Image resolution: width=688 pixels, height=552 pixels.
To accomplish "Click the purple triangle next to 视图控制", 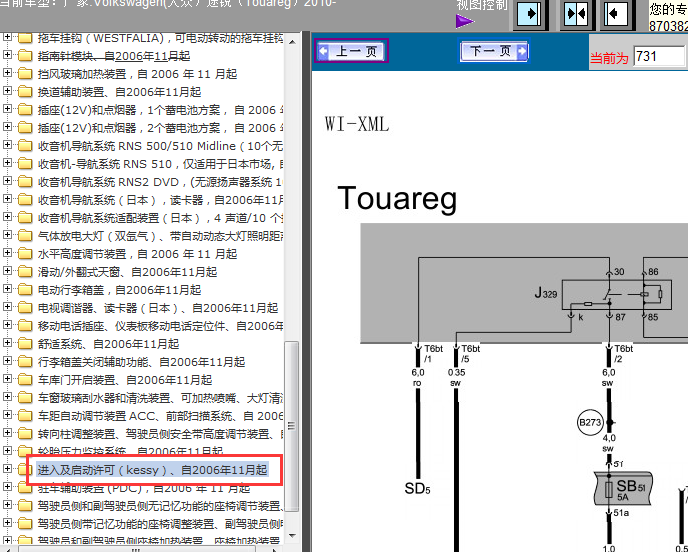I will click(464, 21).
